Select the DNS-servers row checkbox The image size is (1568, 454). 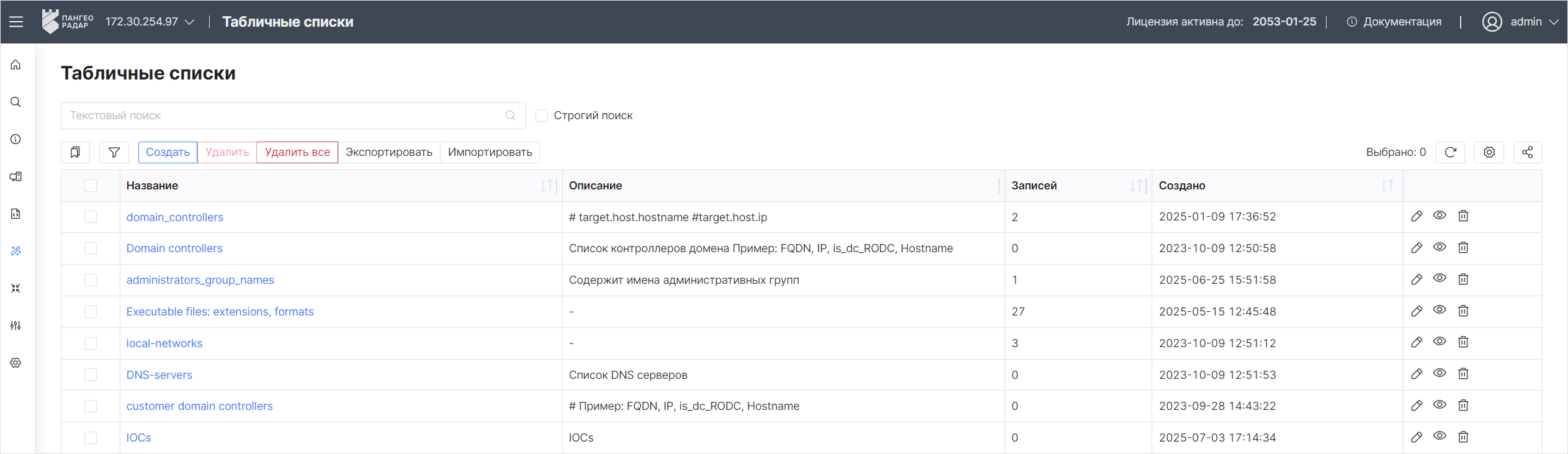(91, 375)
